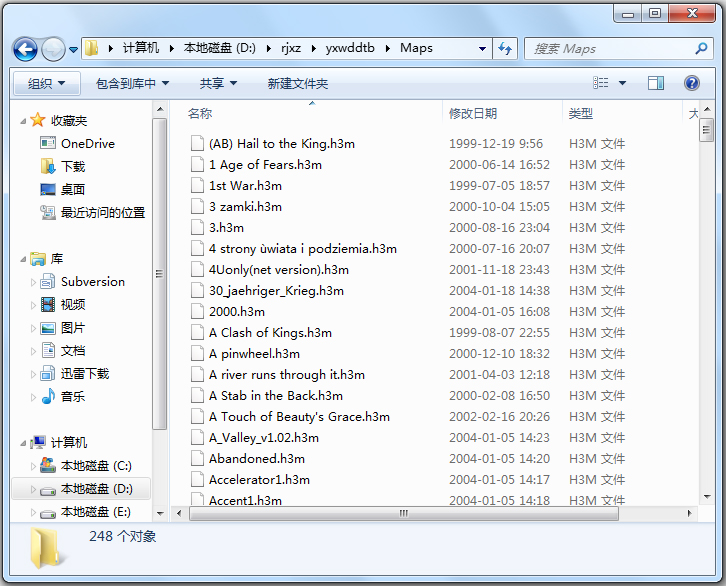The image size is (726, 586).
Task: Click the 新建文件夹 button
Action: pos(297,83)
